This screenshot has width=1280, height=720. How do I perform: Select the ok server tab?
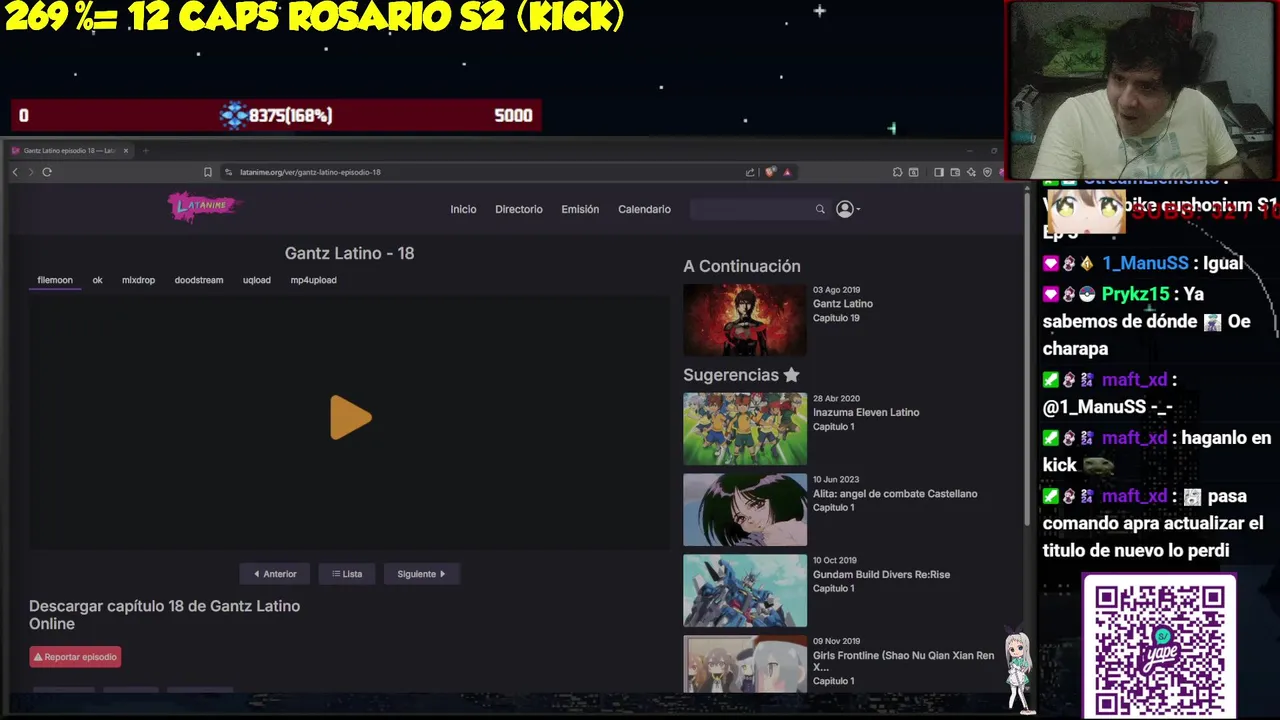click(97, 280)
